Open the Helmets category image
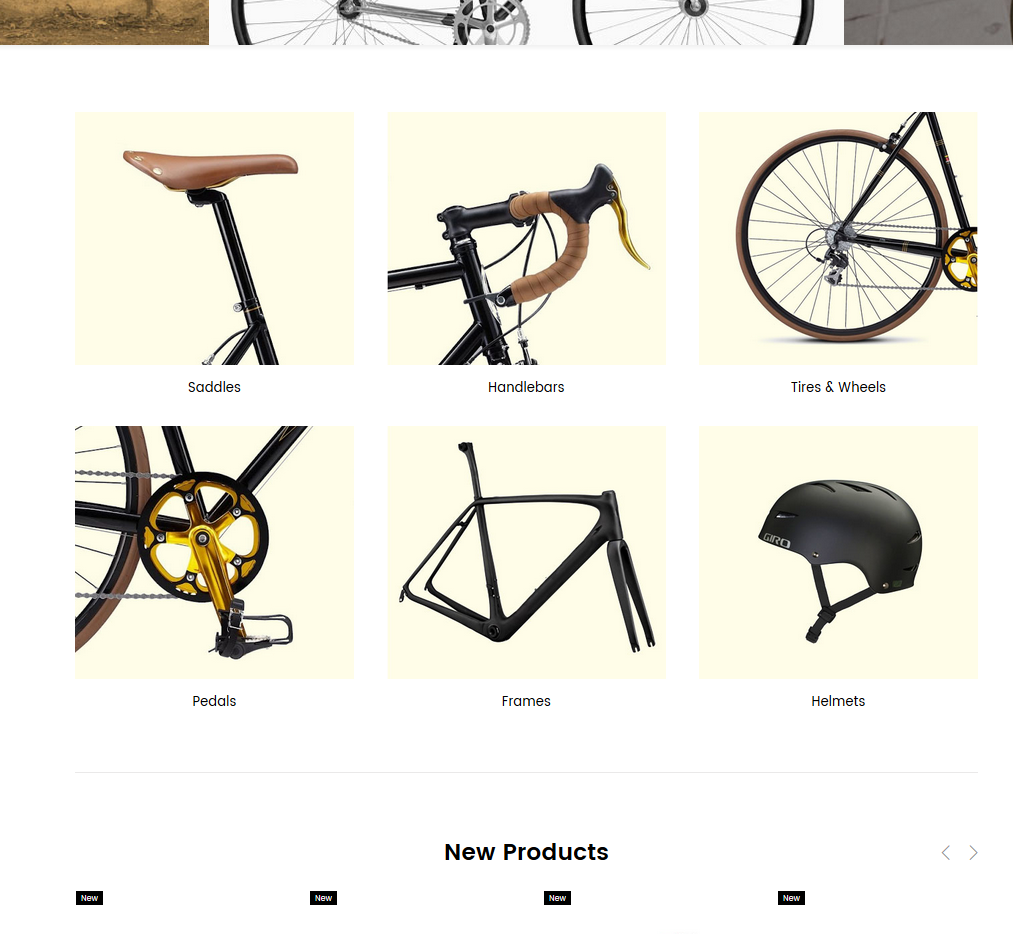1013x934 pixels. point(839,552)
